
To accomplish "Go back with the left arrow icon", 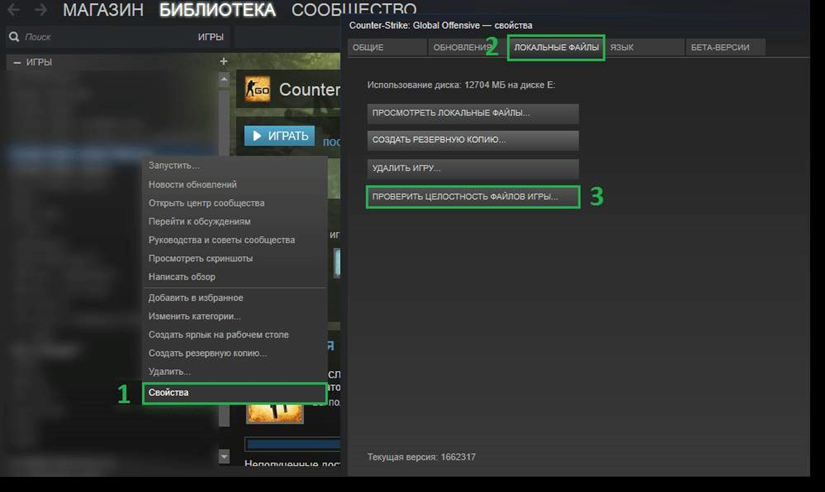I will [x=14, y=9].
